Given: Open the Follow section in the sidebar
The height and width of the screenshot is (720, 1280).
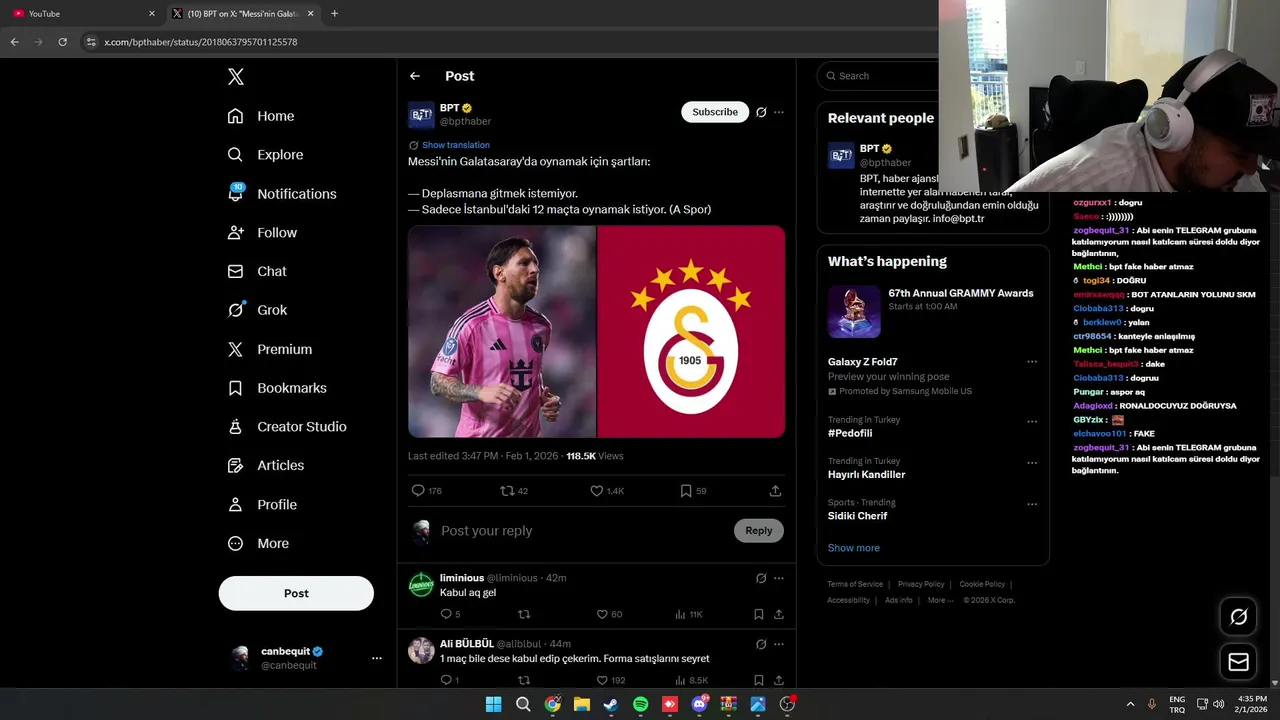Looking at the screenshot, I should tap(262, 233).
